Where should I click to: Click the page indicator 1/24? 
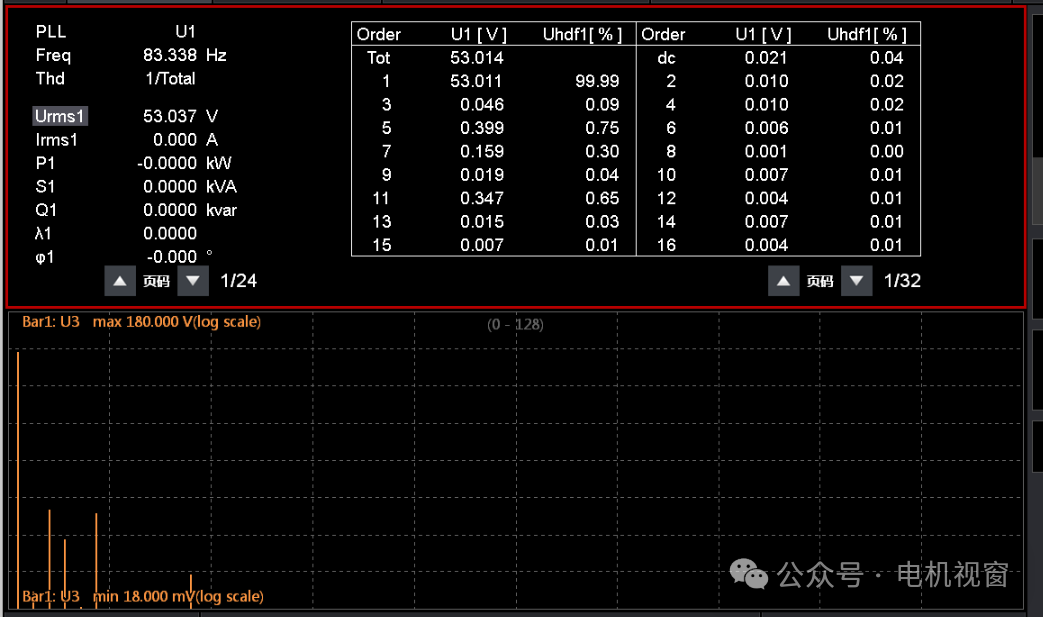point(238,281)
